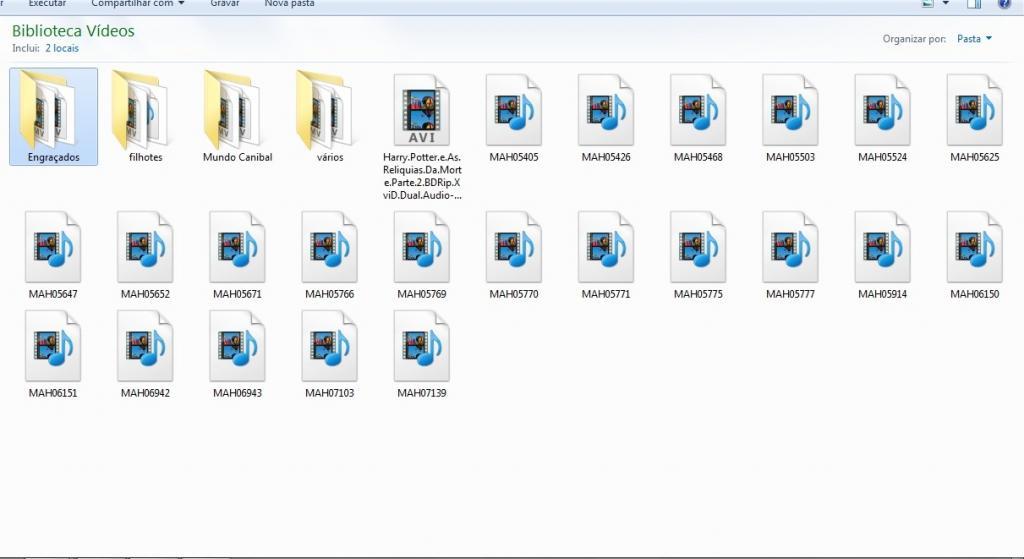
Task: Click the Executar toolbar button
Action: pos(47,4)
